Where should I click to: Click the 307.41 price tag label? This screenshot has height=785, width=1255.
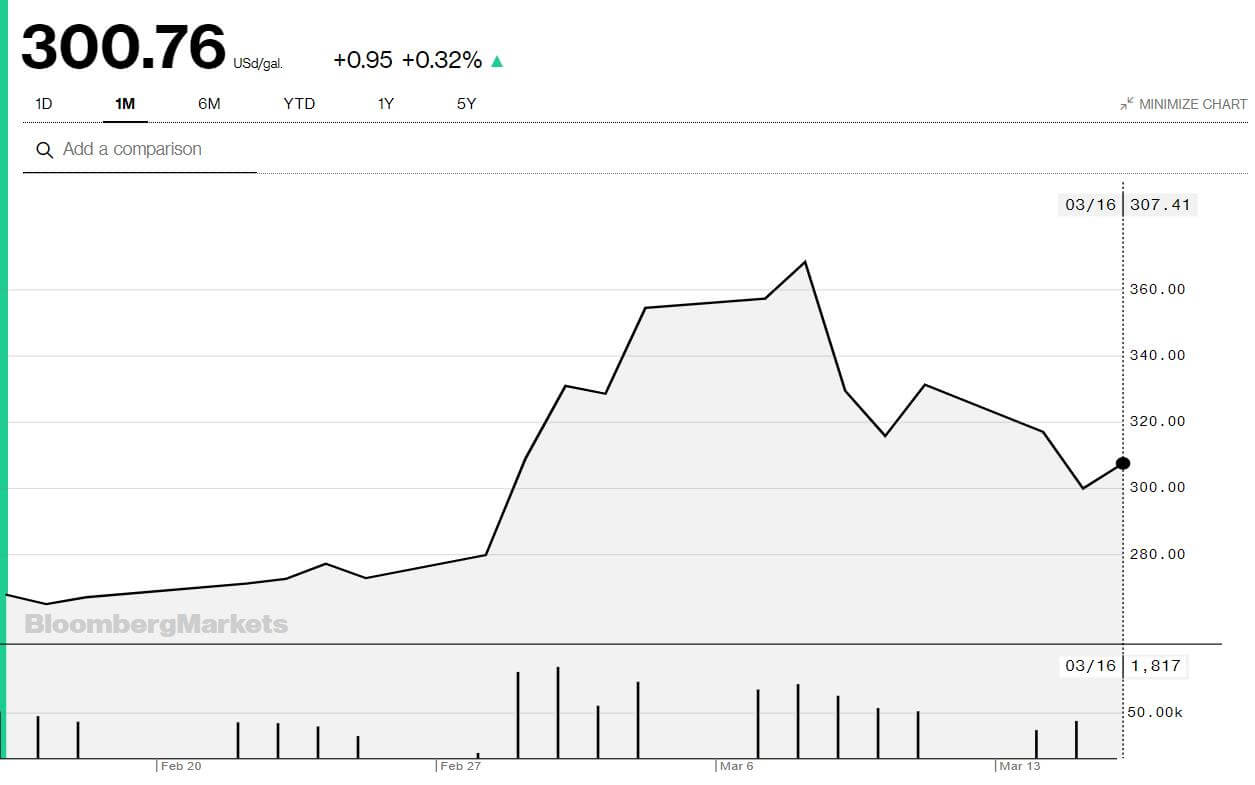[1160, 205]
